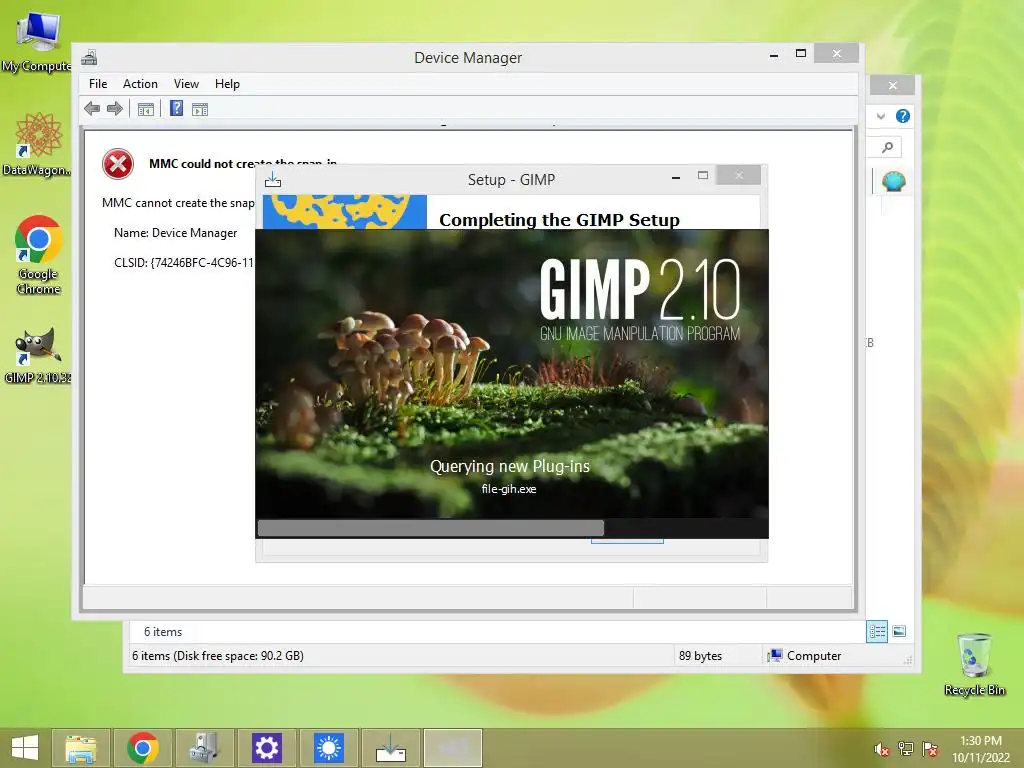Click "Completing the GIMP Setup" heading
This screenshot has height=768, width=1024.
[559, 219]
